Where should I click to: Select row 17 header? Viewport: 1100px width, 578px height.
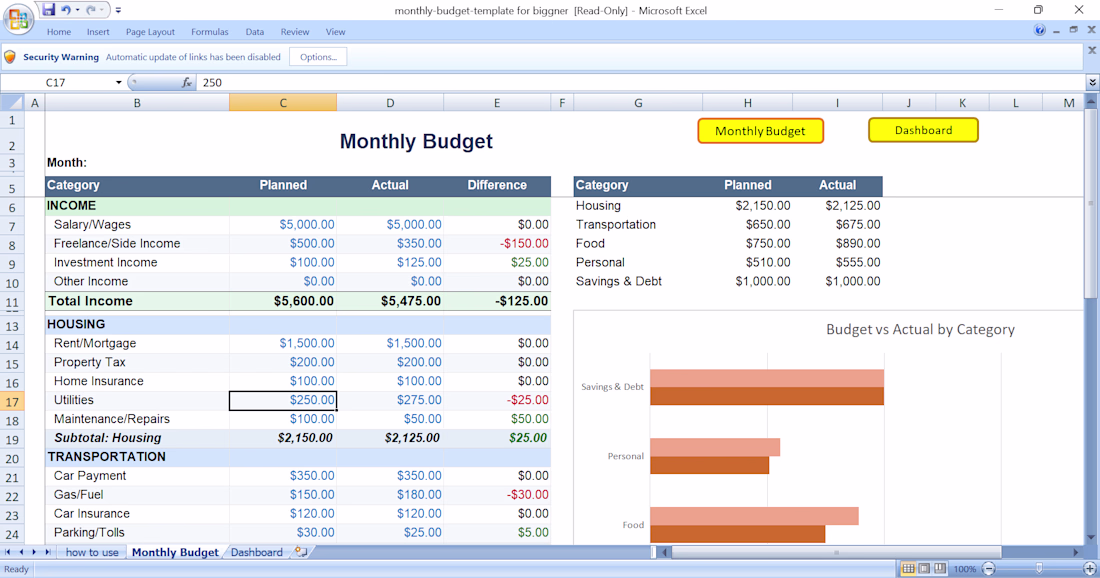(x=12, y=402)
